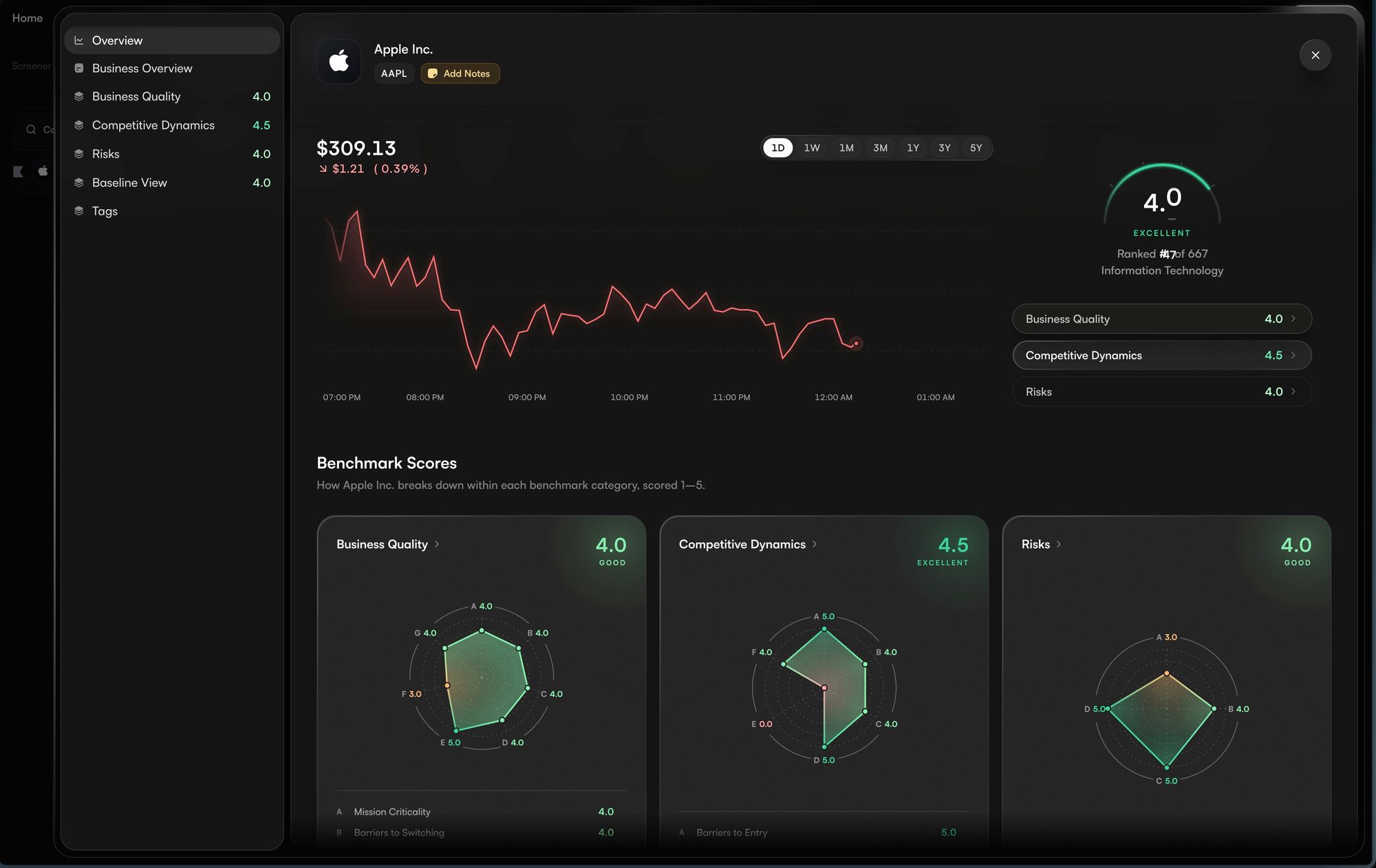Click the $309.13 price value
Screen dimensions: 1376x868
pos(356,149)
